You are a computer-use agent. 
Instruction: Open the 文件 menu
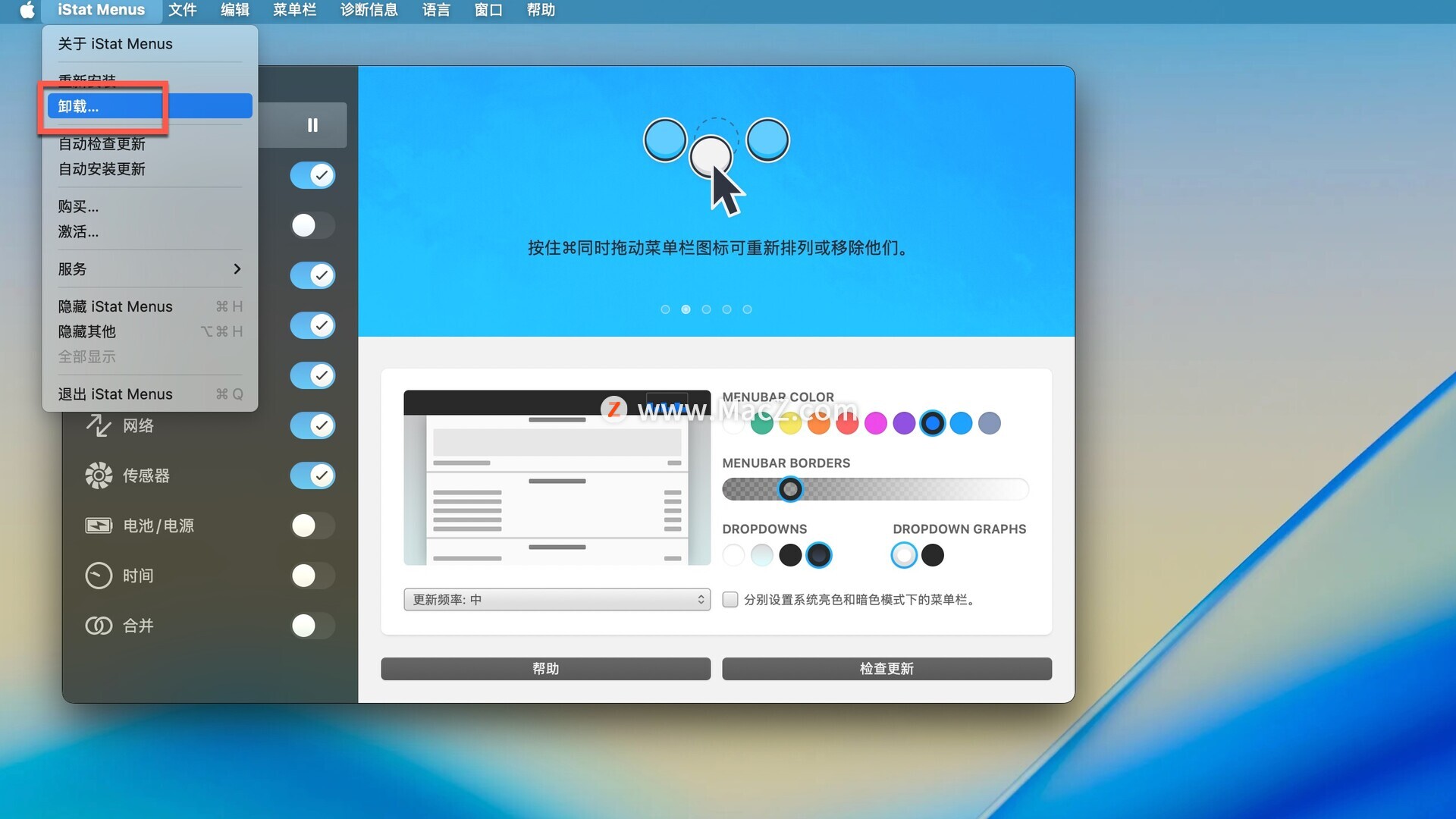(x=183, y=11)
